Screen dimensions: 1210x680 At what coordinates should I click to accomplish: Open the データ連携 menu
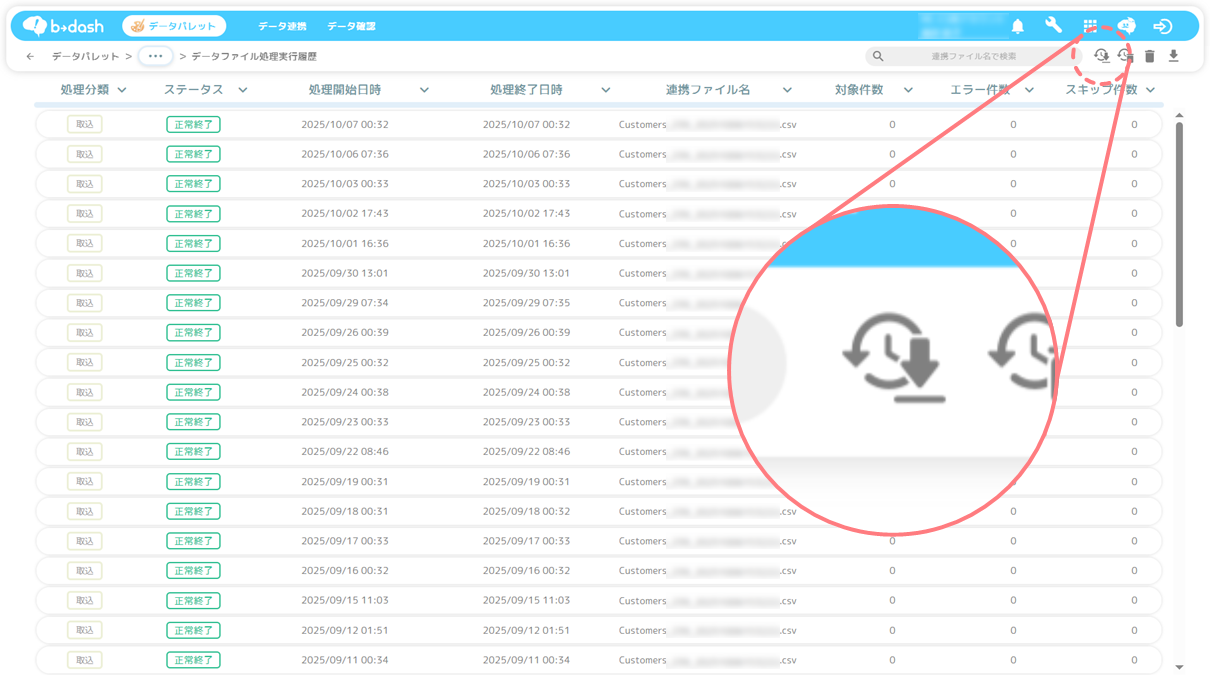[282, 26]
